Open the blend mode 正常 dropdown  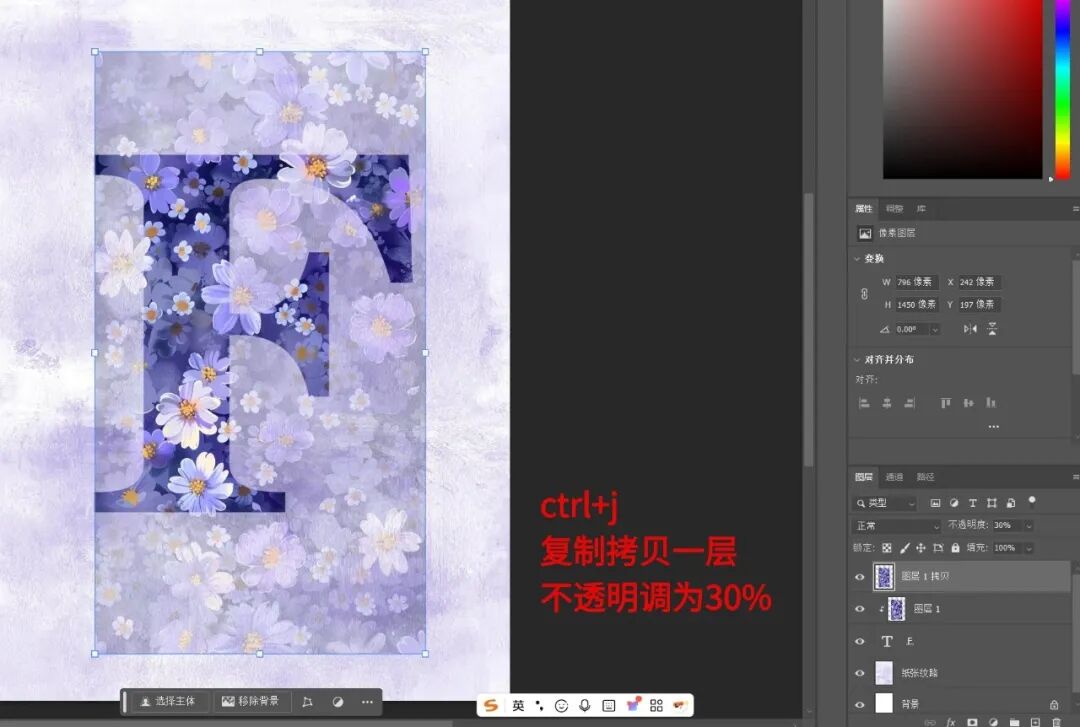tap(895, 526)
